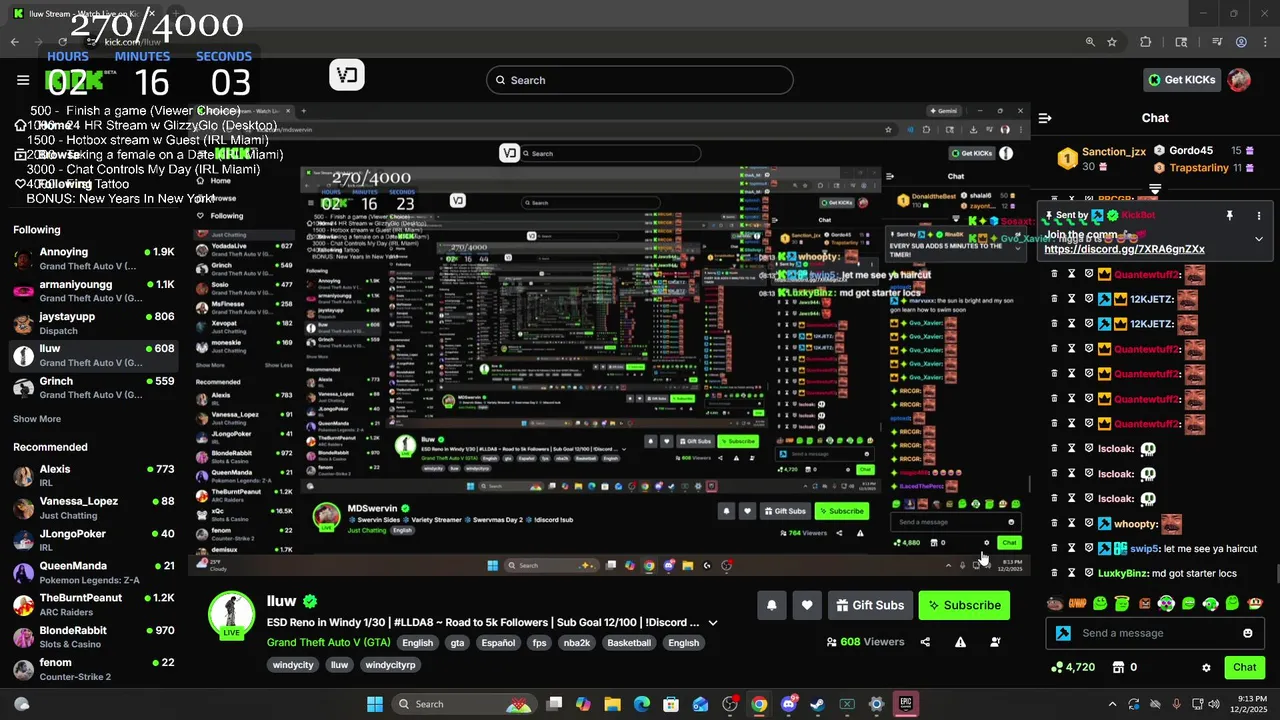The height and width of the screenshot is (720, 1280).
Task: Open the Kick sidebar hamburger menu
Action: [23, 80]
